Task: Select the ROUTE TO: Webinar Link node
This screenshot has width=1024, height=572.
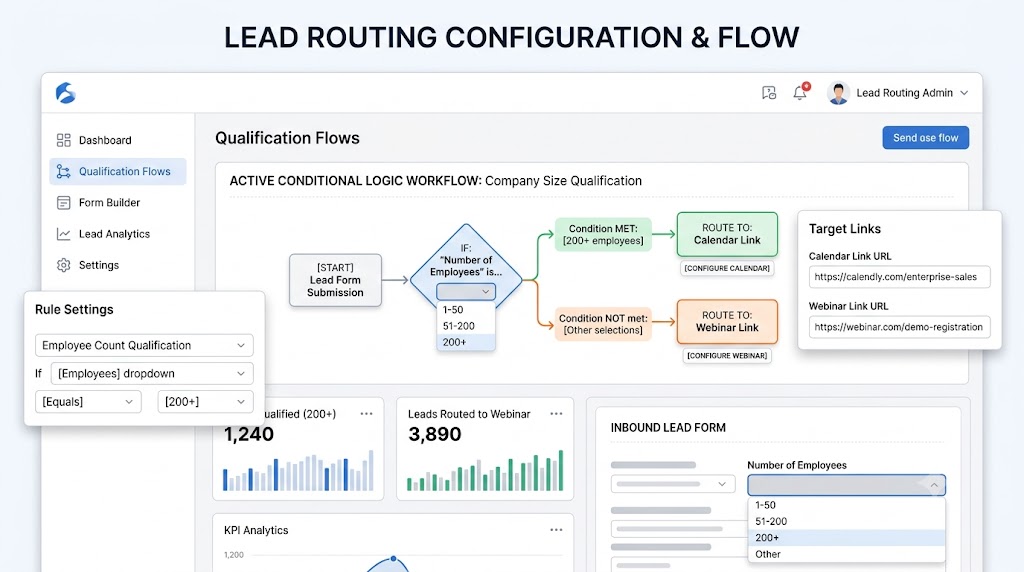Action: 727,321
